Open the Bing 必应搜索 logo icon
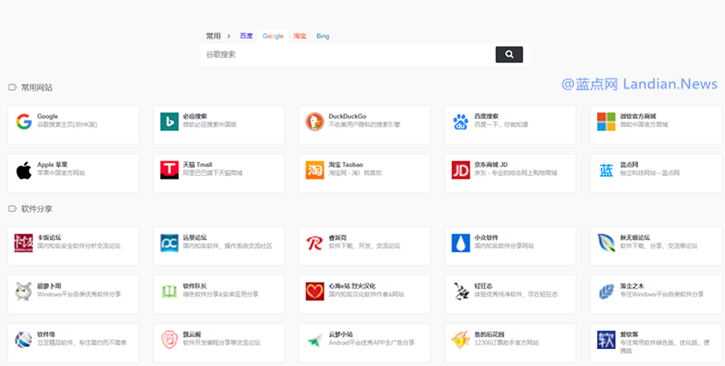Viewport: 725px width, 366px height. 169,122
